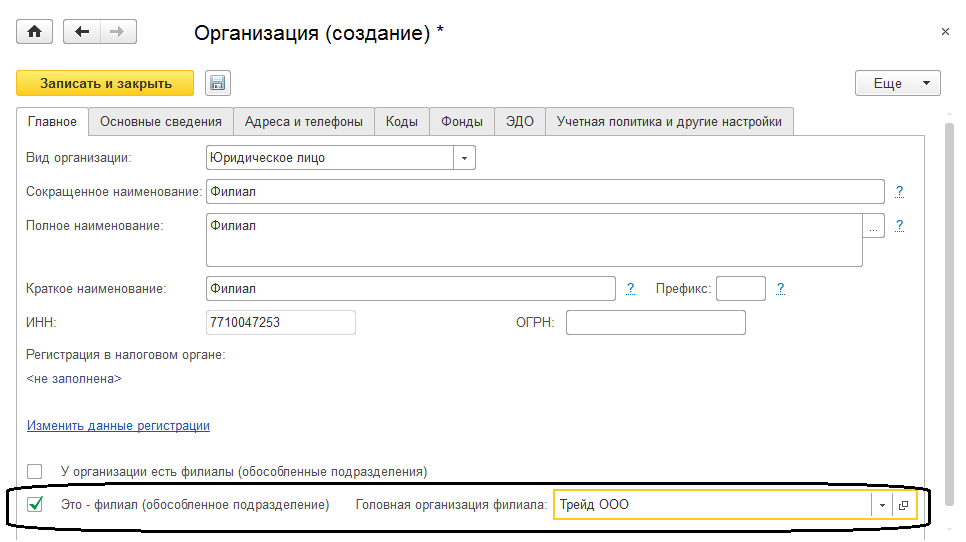The height and width of the screenshot is (542, 966).
Task: Click the Home icon button
Action: (34, 32)
